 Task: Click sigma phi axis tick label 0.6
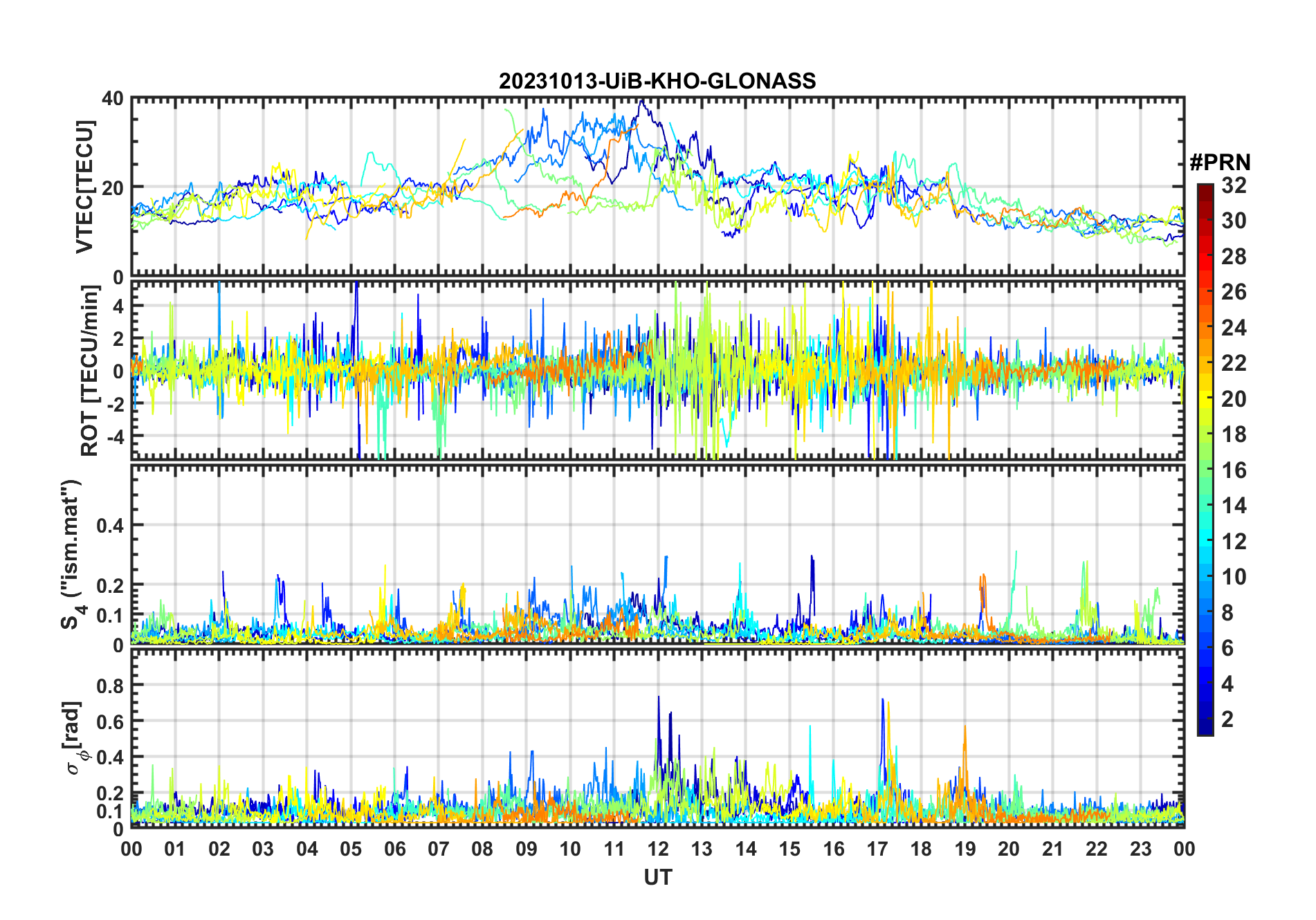click(110, 721)
